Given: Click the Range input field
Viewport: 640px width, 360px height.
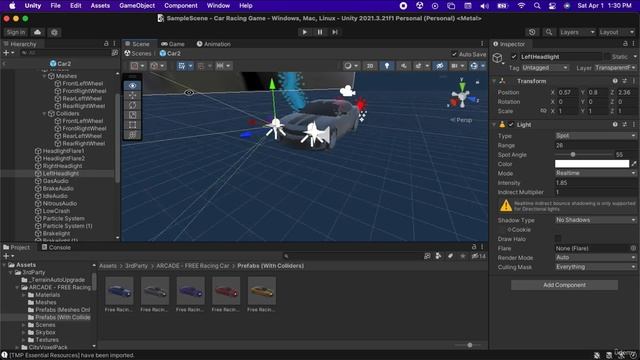Looking at the screenshot, I should click(595, 145).
